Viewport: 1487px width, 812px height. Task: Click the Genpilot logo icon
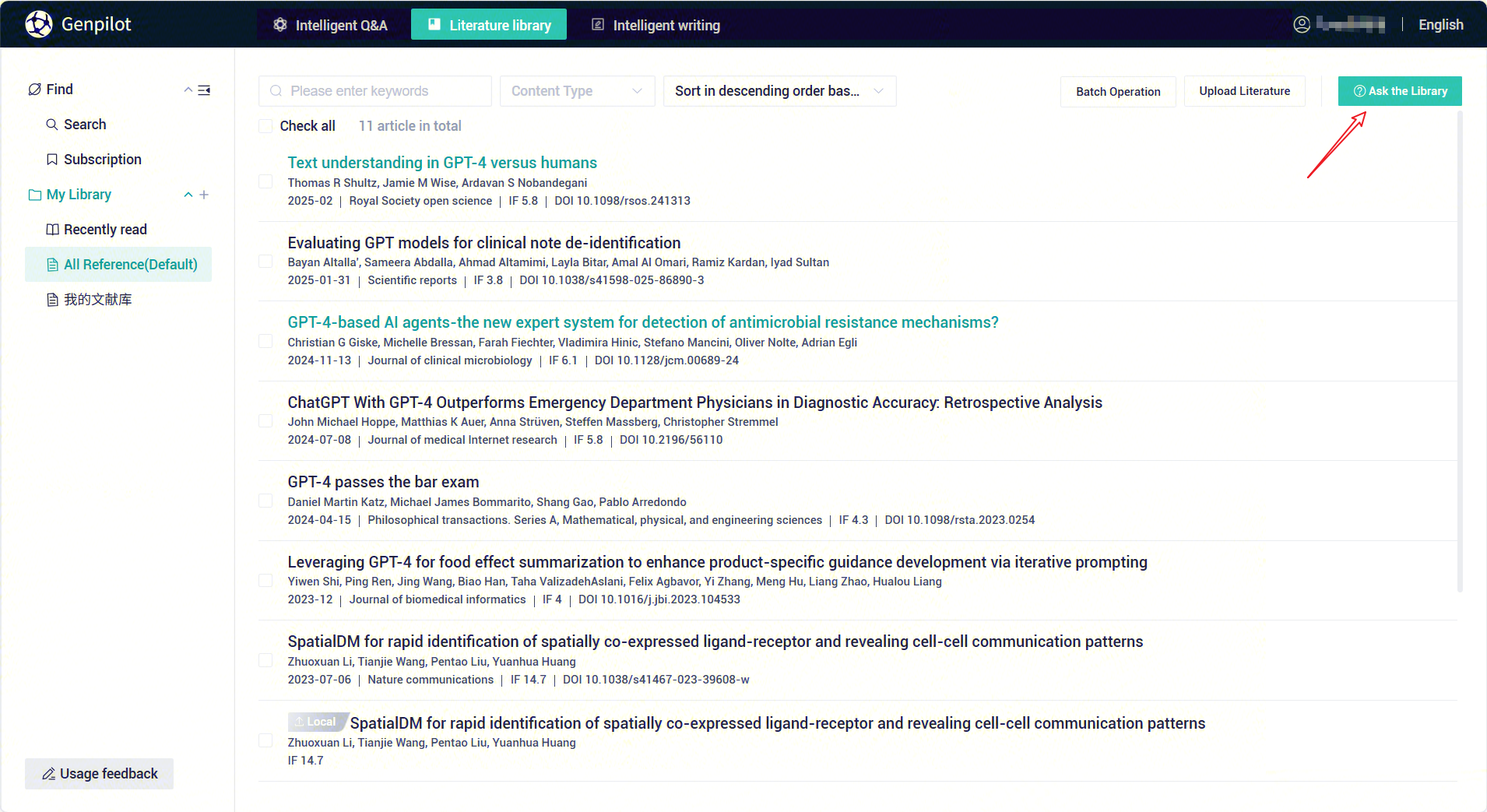pos(39,24)
